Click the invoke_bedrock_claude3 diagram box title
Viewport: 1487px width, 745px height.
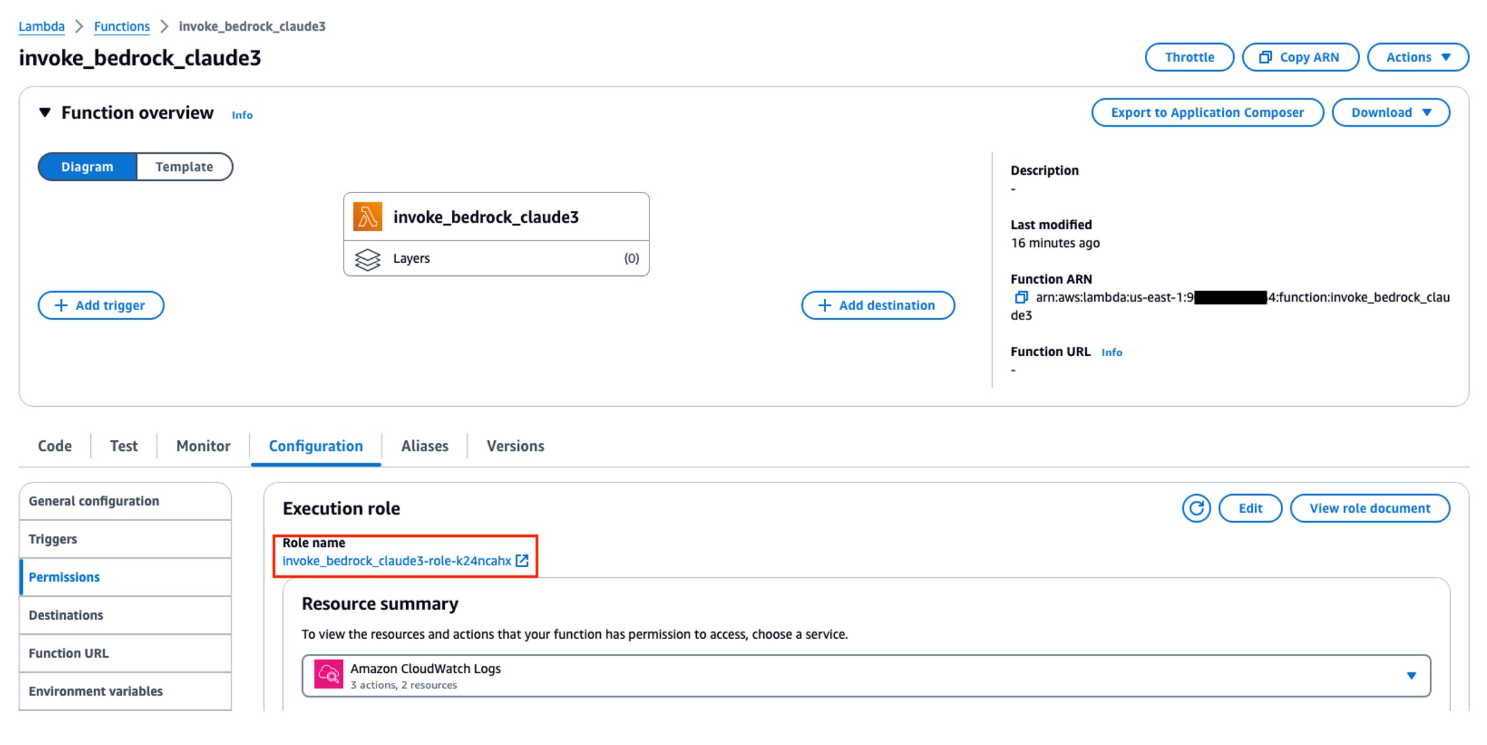point(486,217)
